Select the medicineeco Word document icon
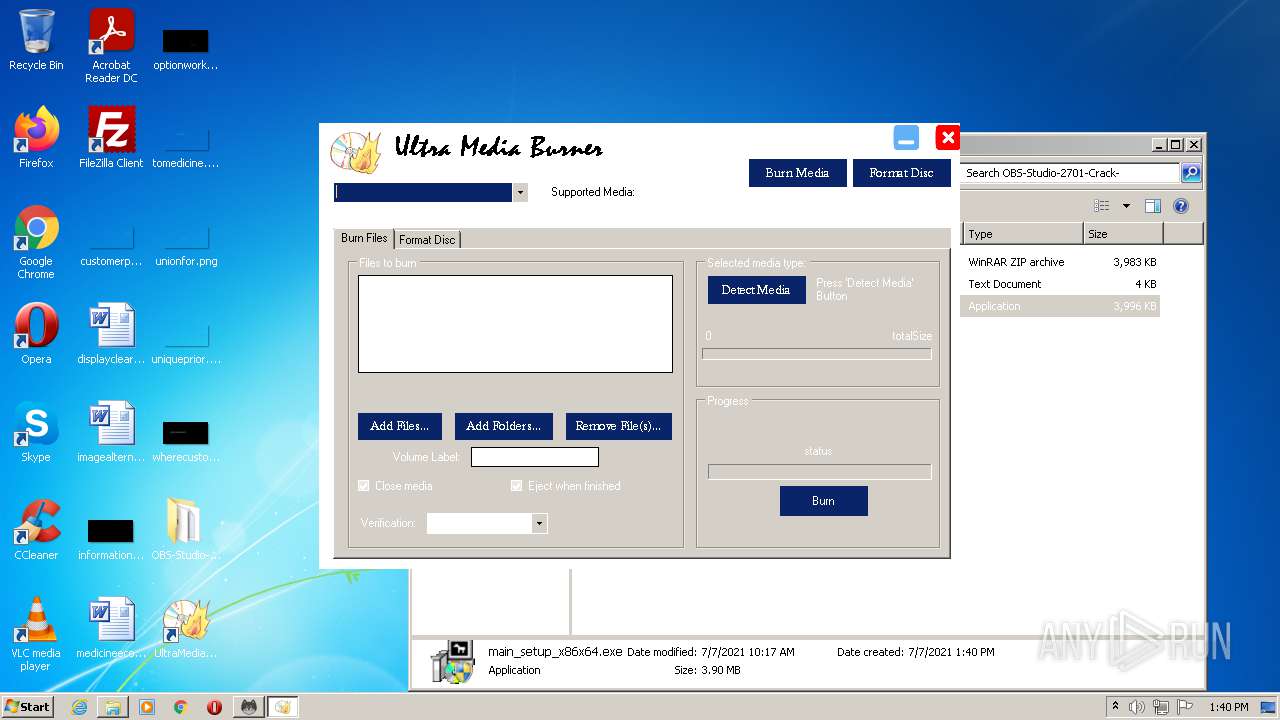Image resolution: width=1280 pixels, height=720 pixels. pos(111,629)
